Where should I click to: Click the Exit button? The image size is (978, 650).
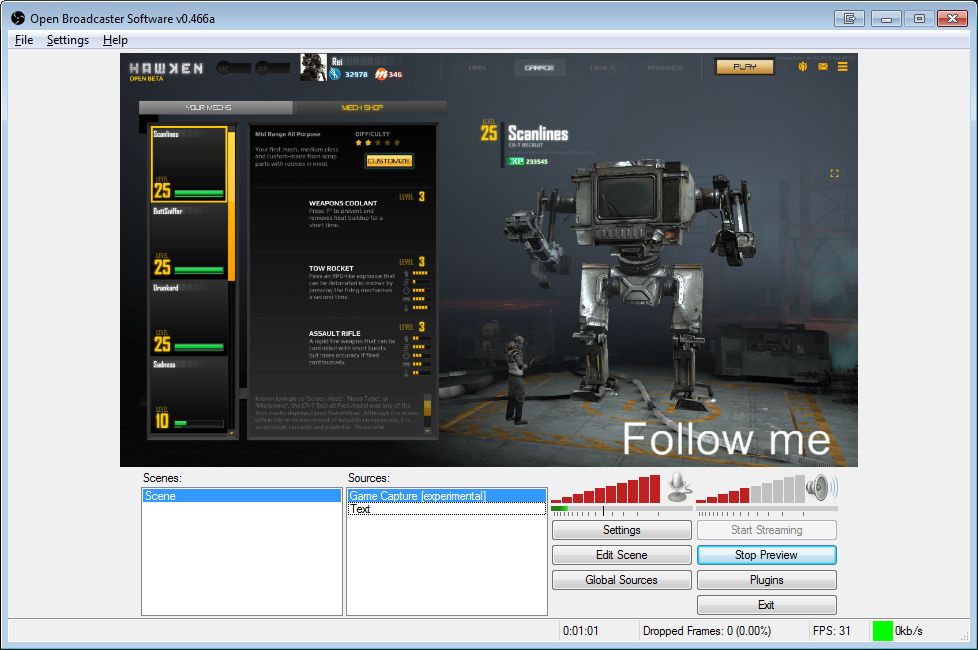click(766, 605)
